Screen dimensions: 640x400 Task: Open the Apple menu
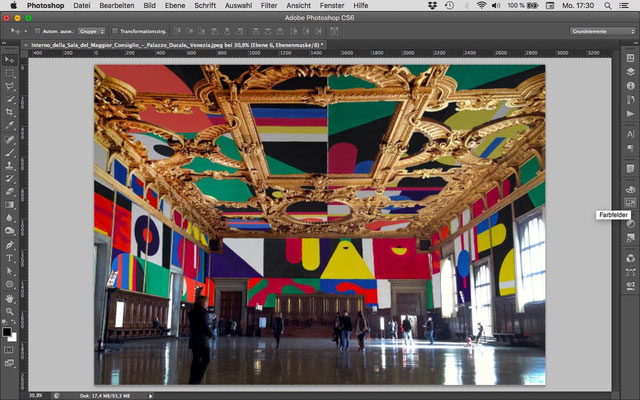coord(13,5)
